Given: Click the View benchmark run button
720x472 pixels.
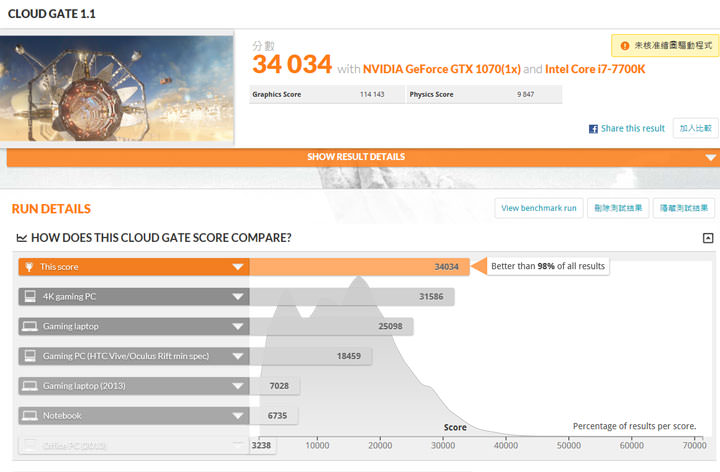Looking at the screenshot, I should 539,208.
